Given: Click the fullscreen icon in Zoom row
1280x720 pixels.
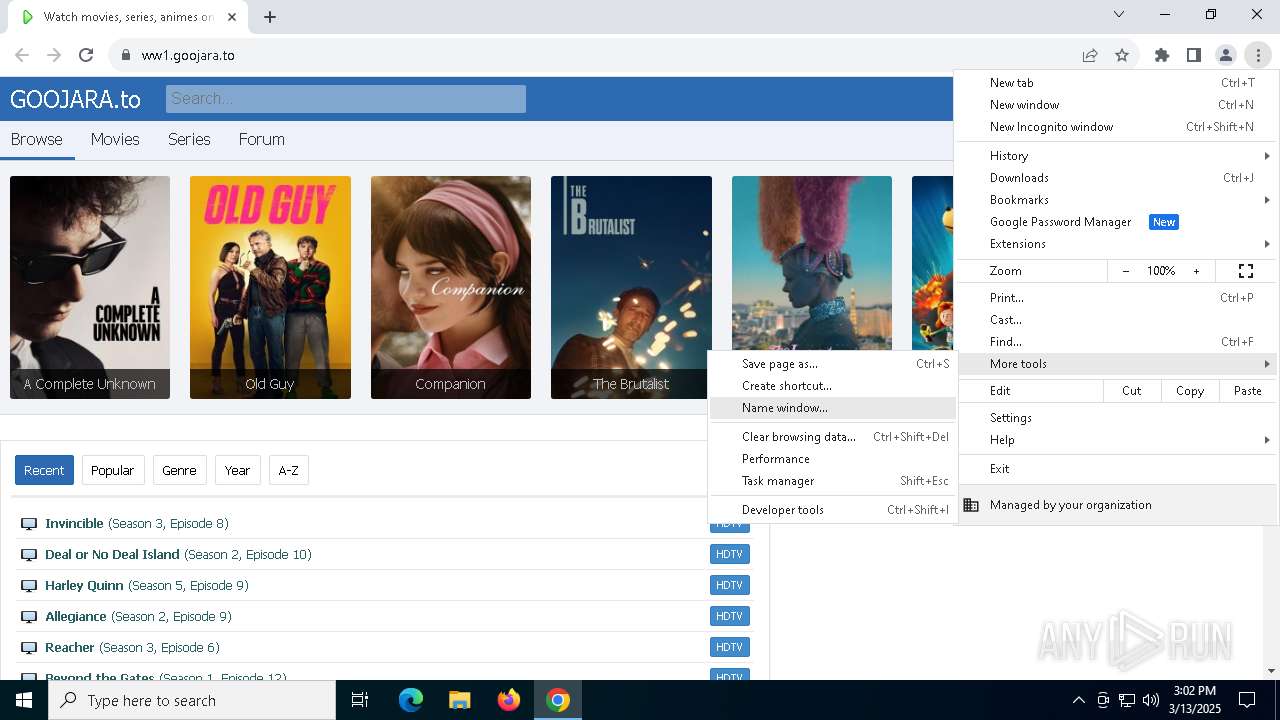Looking at the screenshot, I should coord(1246,271).
